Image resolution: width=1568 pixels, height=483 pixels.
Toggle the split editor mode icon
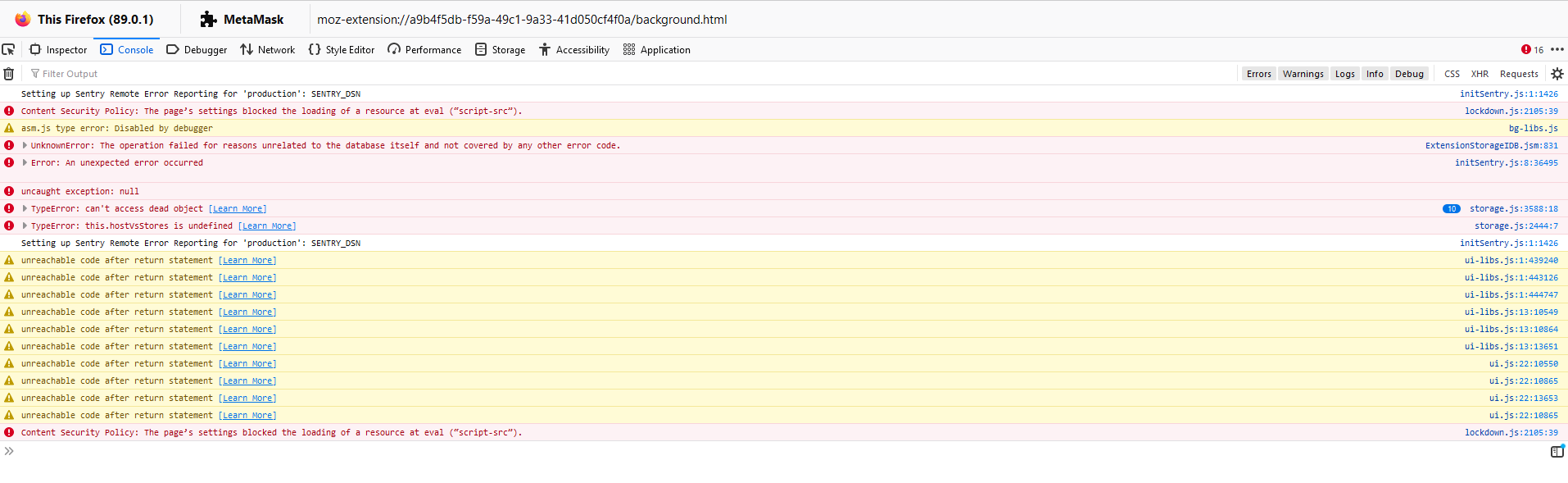[x=1557, y=451]
